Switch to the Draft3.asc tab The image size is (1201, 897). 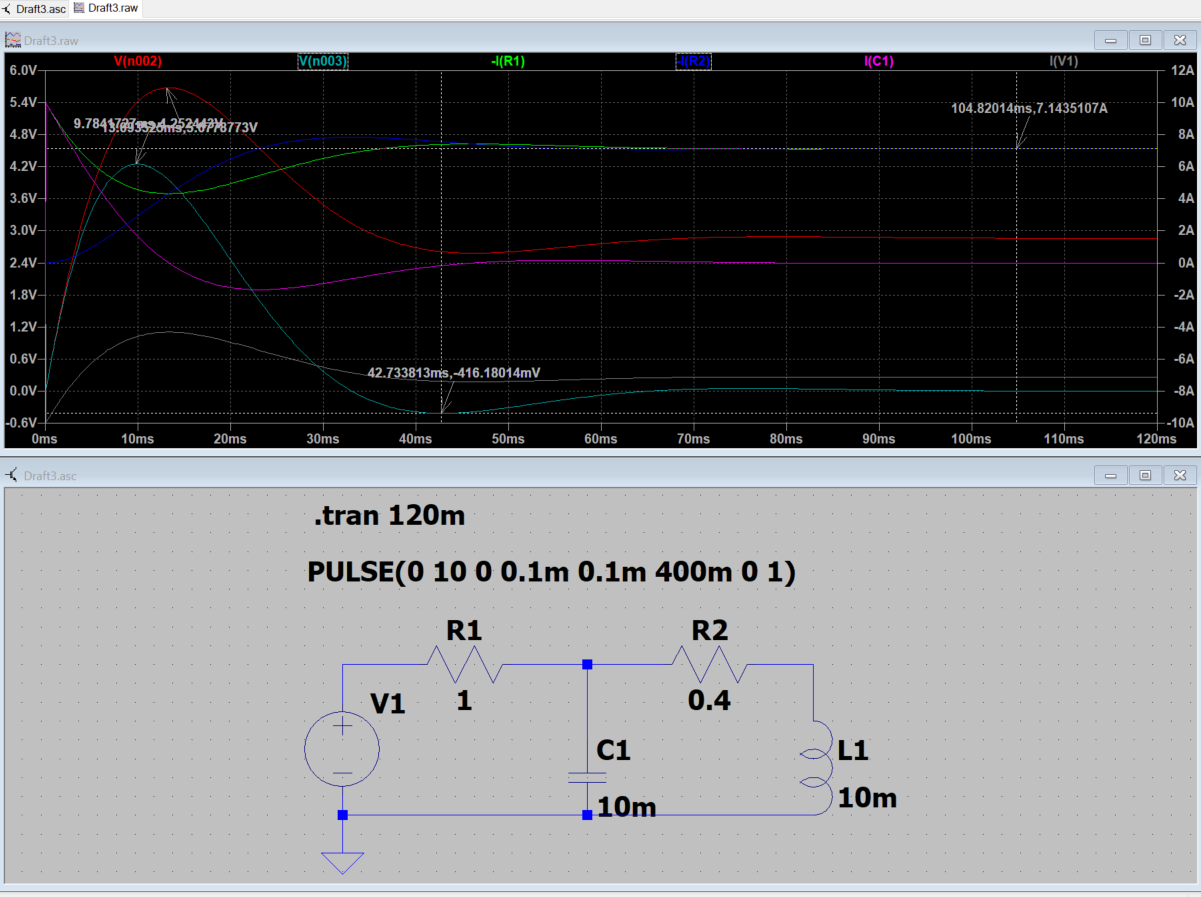coord(40,9)
